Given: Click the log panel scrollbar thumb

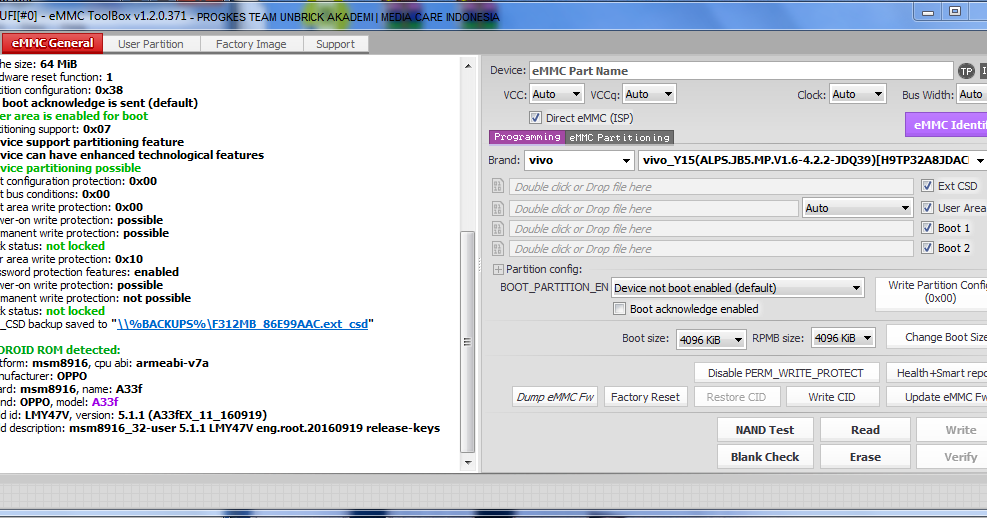Looking at the screenshot, I should click(x=468, y=342).
